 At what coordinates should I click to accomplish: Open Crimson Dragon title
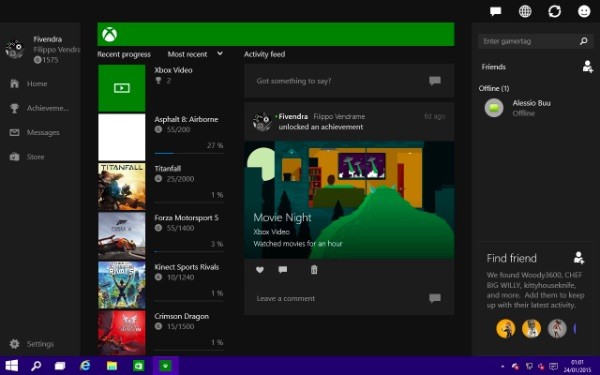tap(181, 316)
